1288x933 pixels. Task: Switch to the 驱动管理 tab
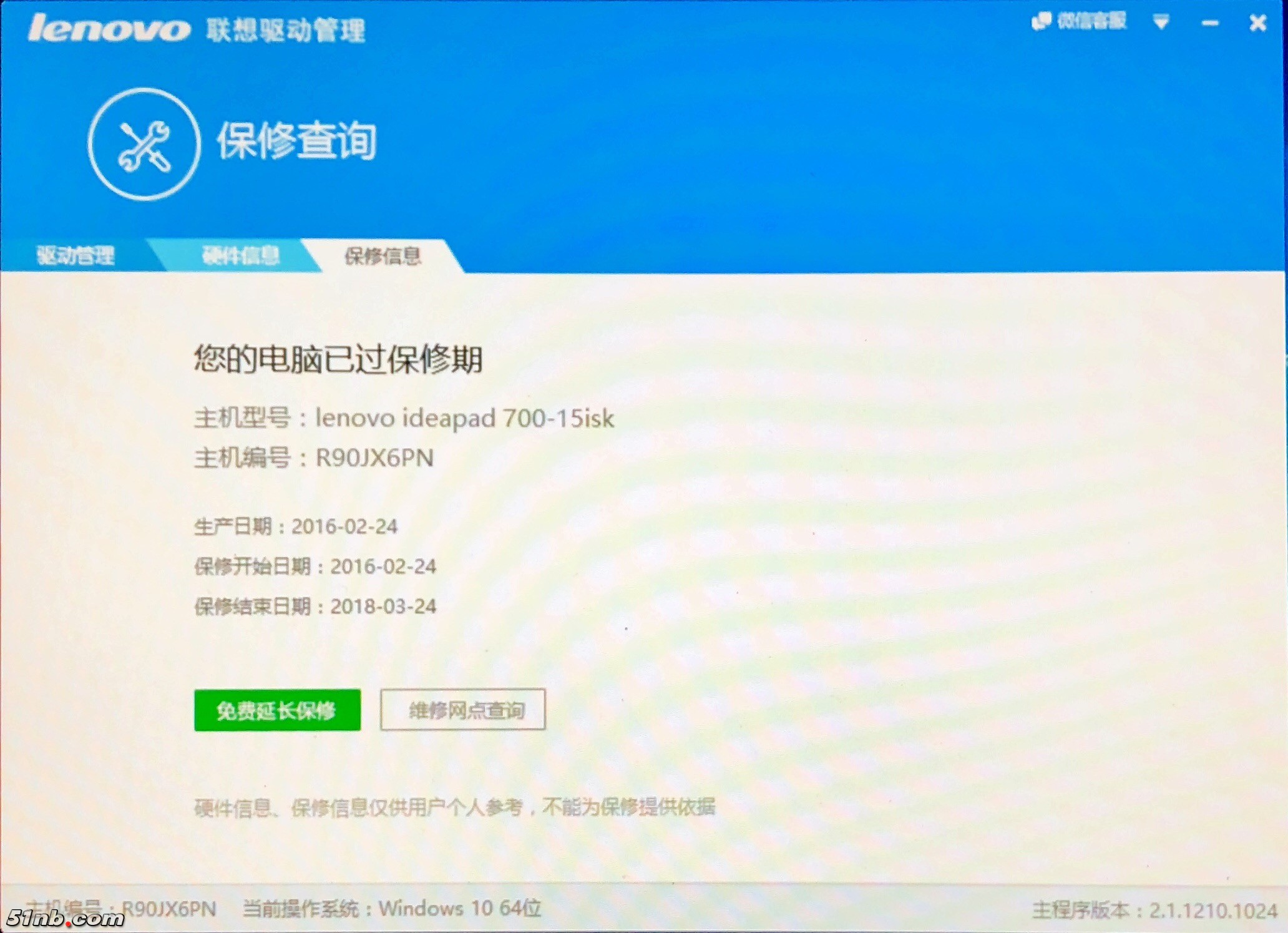point(75,255)
